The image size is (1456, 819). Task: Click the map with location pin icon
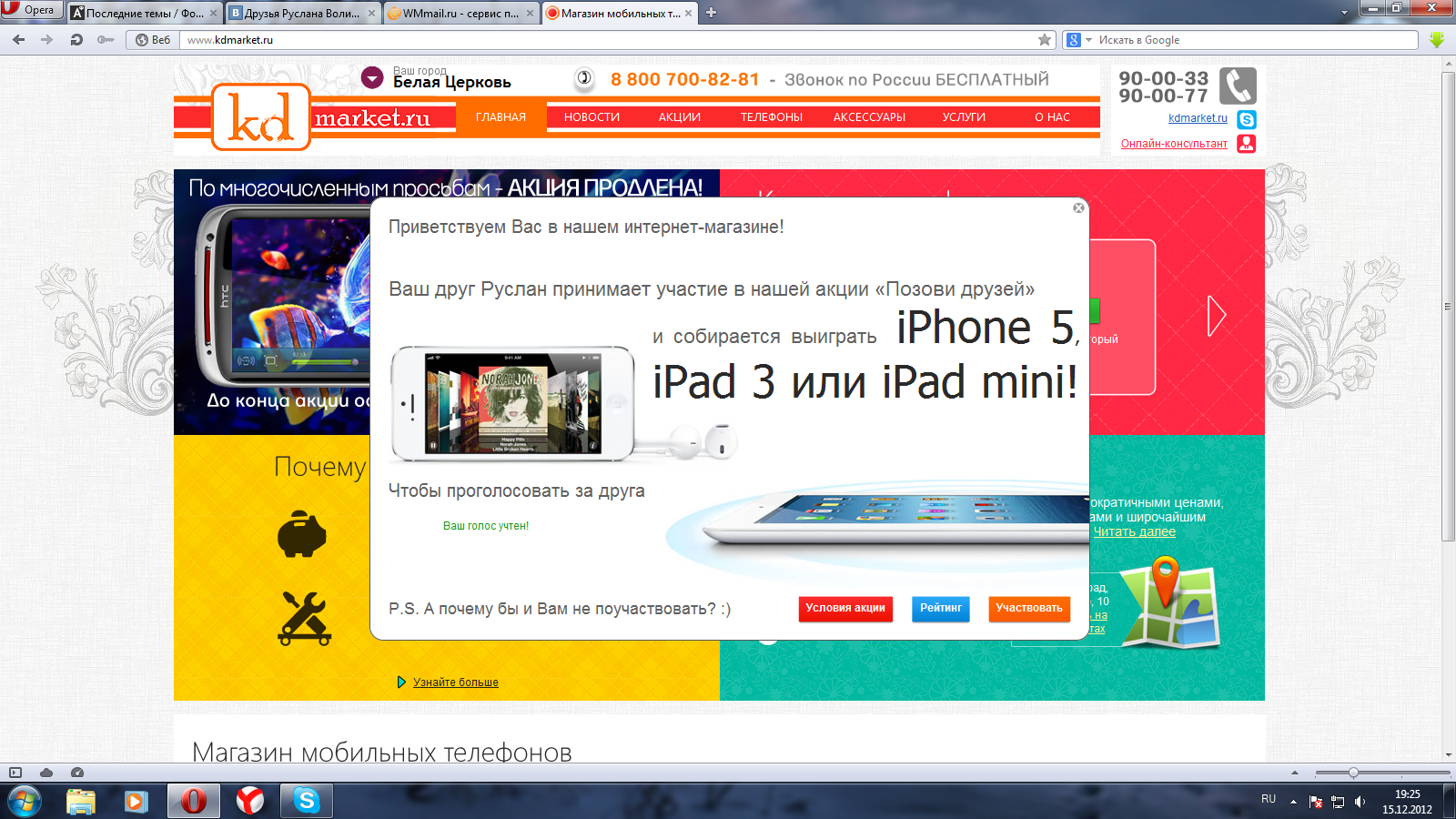[x=1169, y=603]
